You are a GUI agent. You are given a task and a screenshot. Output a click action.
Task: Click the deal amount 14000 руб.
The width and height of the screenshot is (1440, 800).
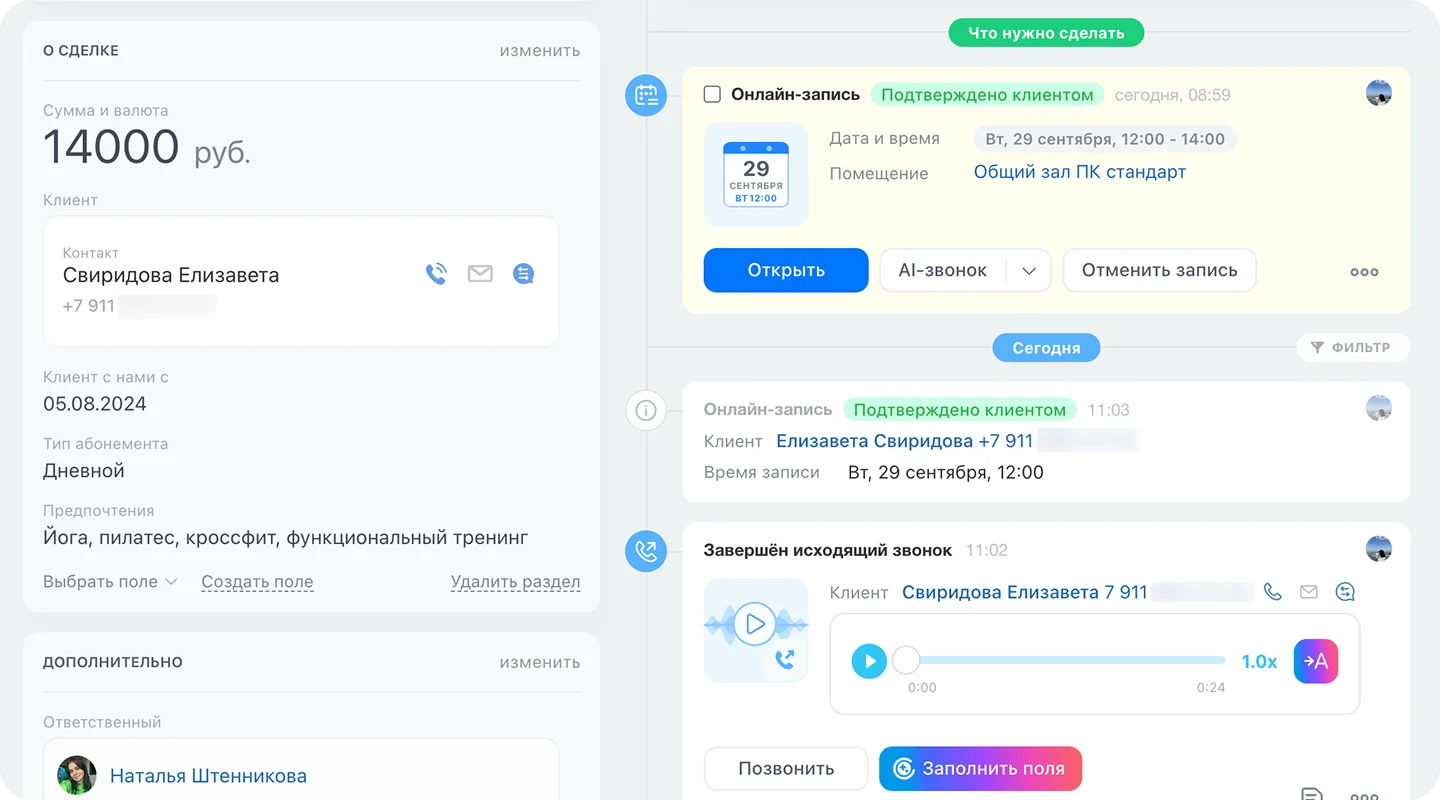coord(146,148)
